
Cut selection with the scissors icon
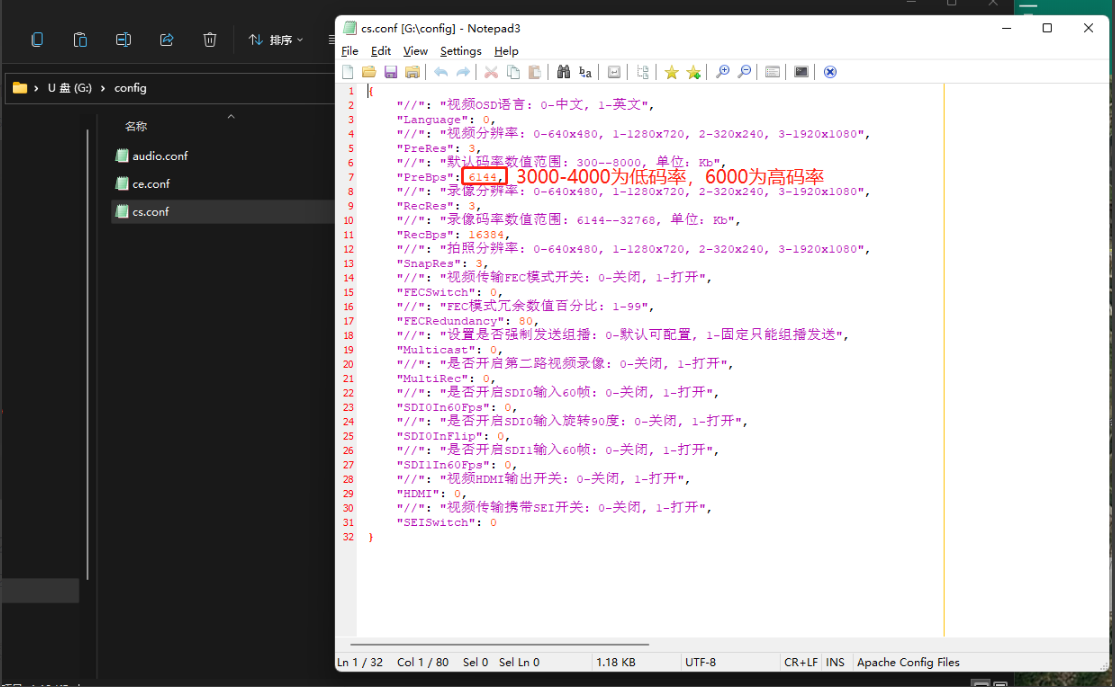point(491,72)
